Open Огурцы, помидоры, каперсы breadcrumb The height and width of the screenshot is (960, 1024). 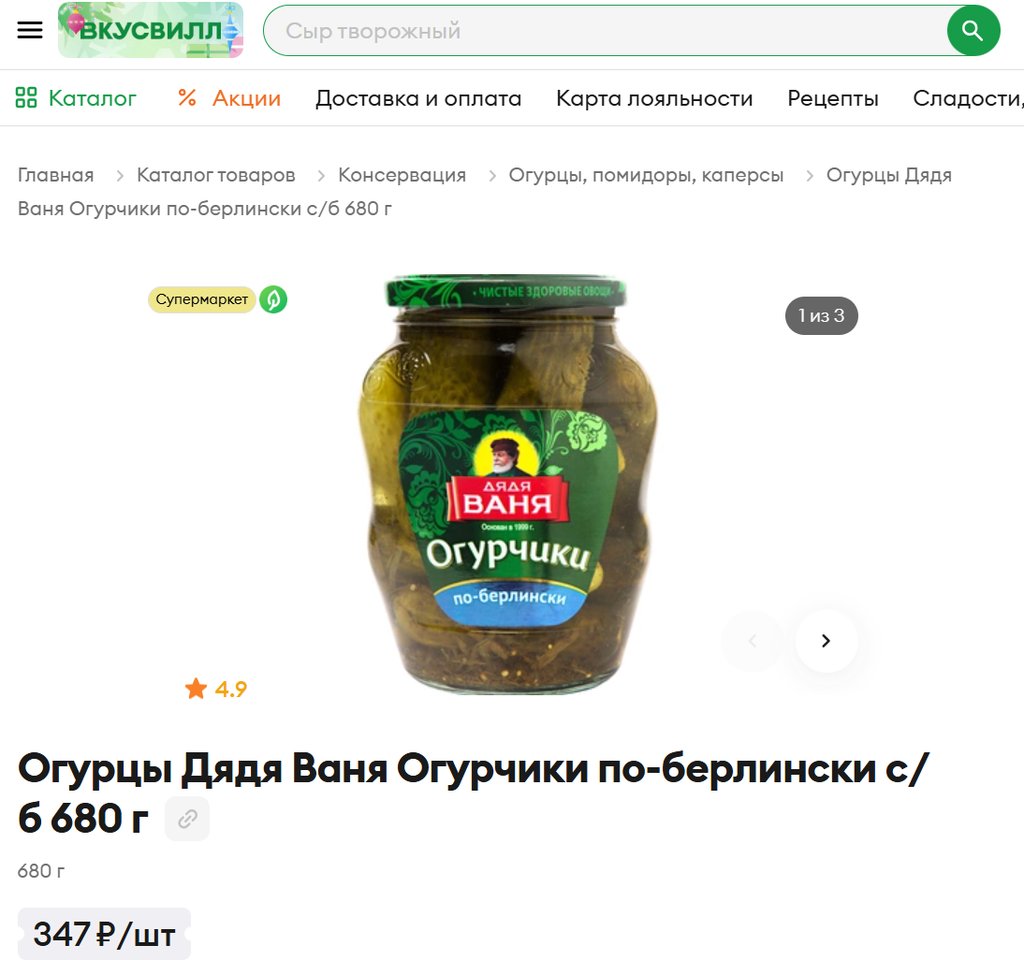[646, 175]
